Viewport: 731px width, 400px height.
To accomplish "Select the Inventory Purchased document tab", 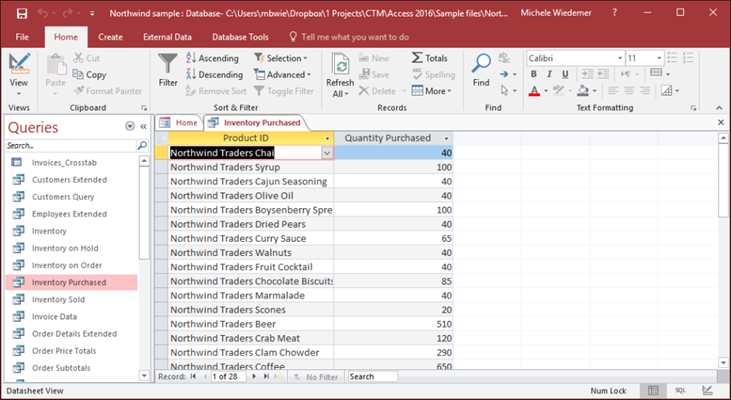I will pos(255,123).
